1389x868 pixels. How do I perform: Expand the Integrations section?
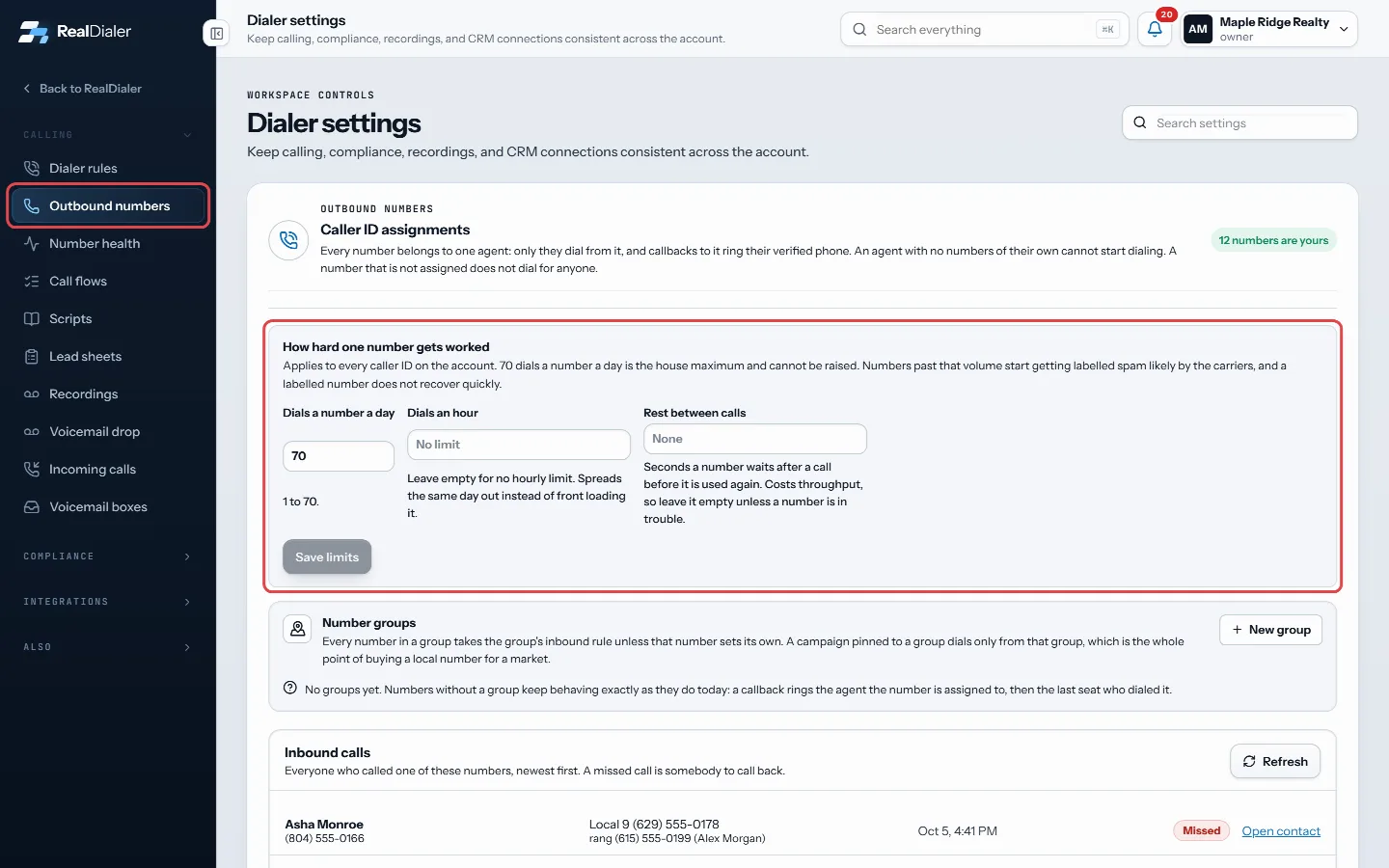107,602
